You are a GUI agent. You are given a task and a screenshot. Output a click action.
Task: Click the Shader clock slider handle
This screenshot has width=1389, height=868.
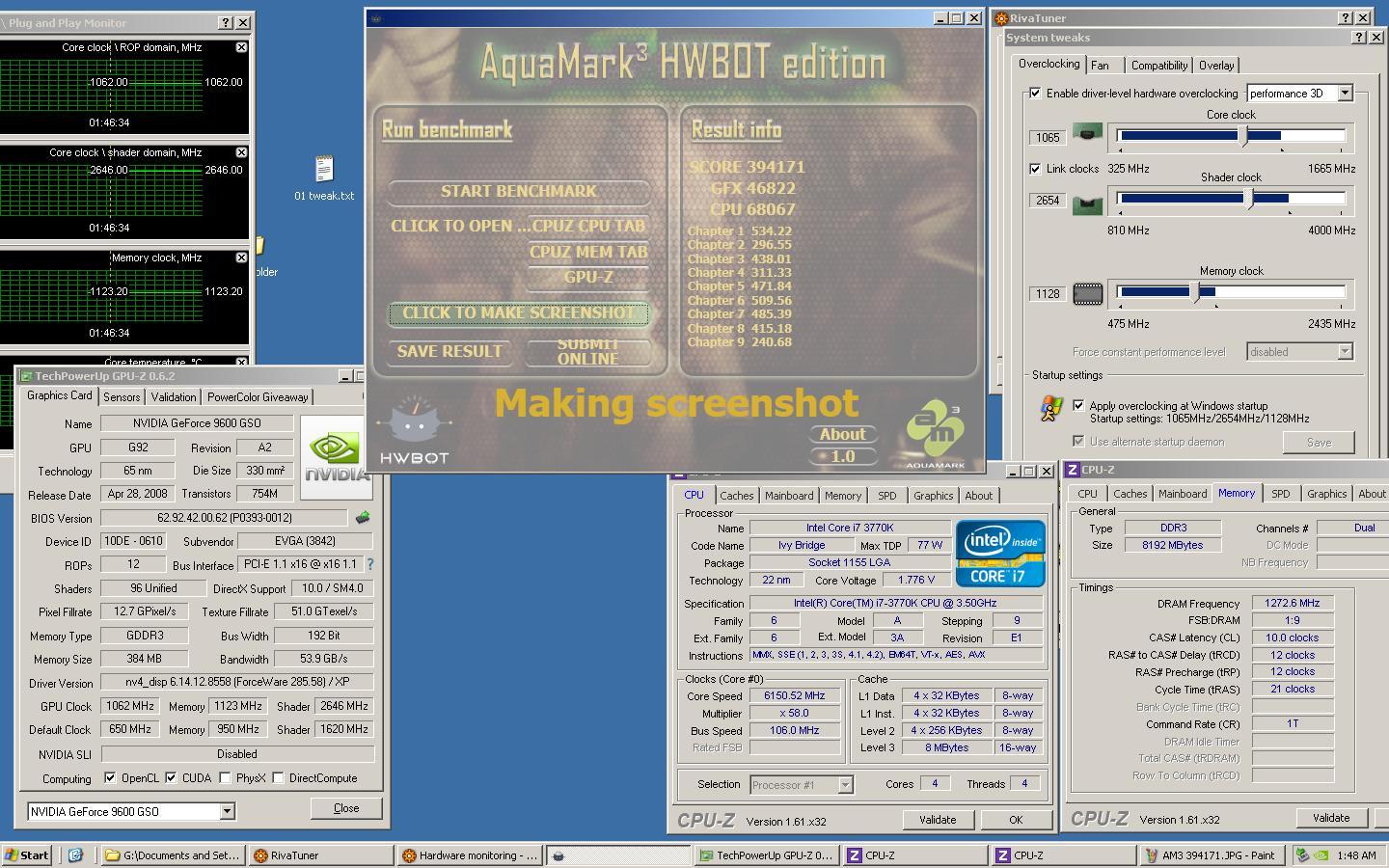pyautogui.click(x=1250, y=199)
